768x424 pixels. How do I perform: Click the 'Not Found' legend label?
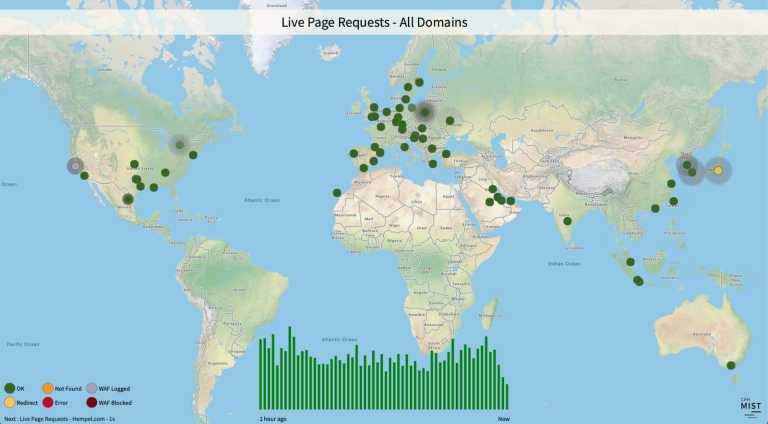click(x=68, y=389)
